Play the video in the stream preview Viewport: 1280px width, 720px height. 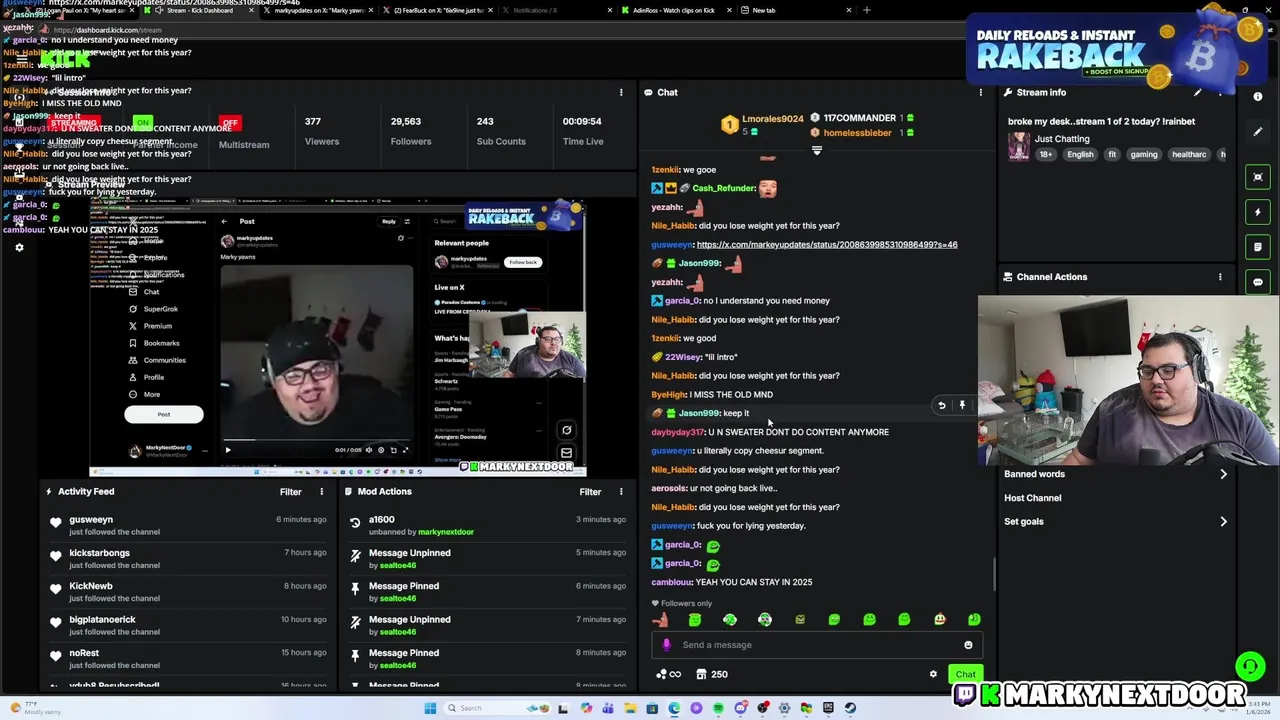tap(227, 450)
